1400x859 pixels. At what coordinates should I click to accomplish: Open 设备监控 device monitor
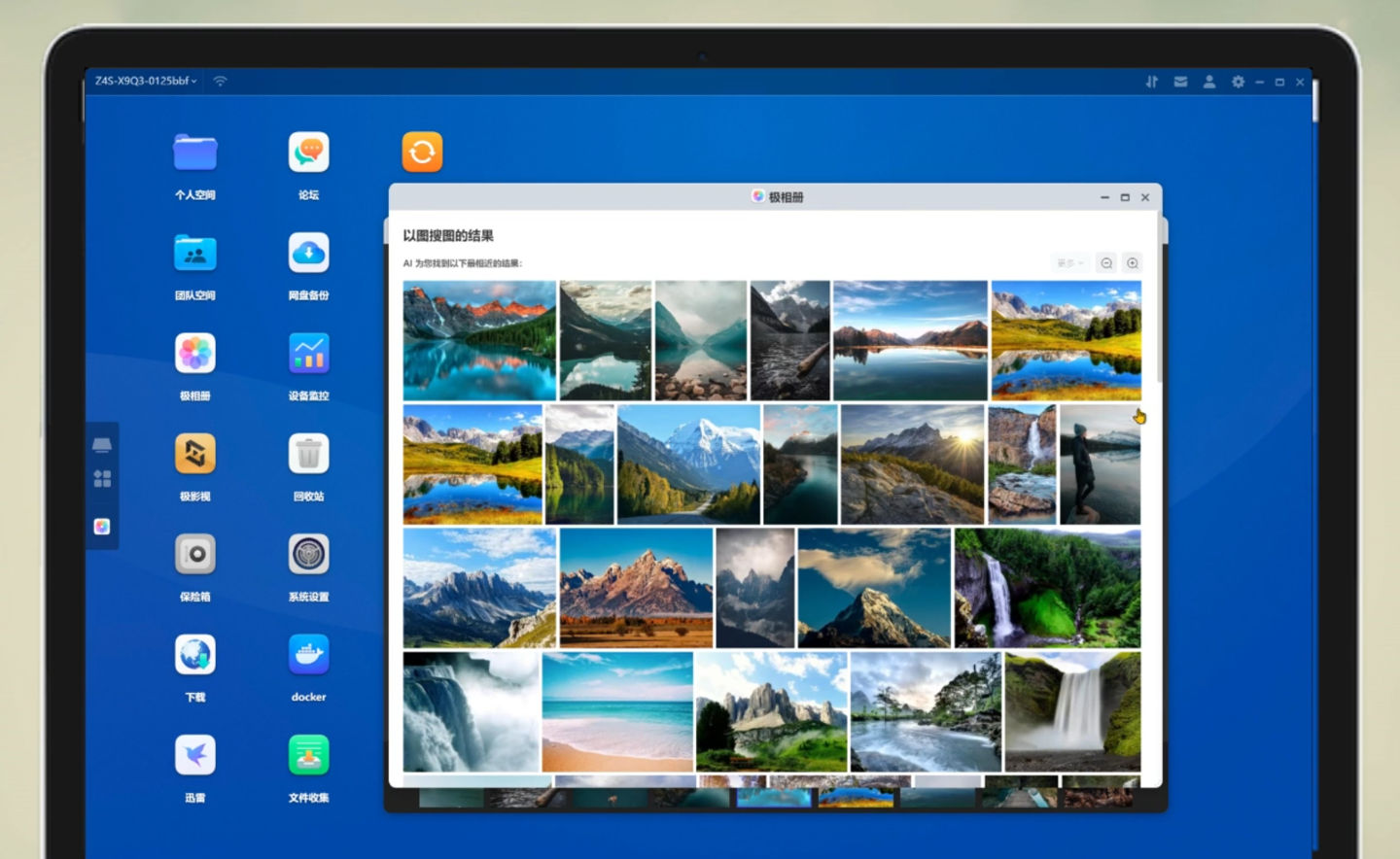(x=308, y=354)
